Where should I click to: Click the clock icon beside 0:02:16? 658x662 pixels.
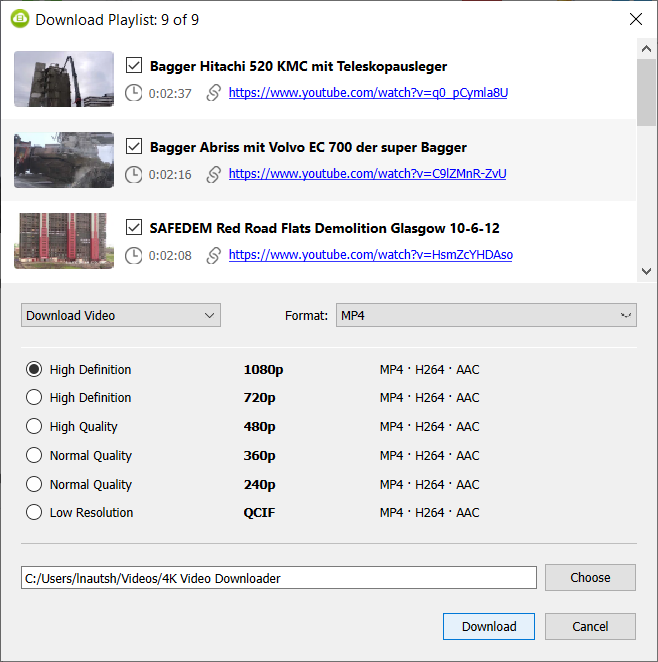(134, 174)
